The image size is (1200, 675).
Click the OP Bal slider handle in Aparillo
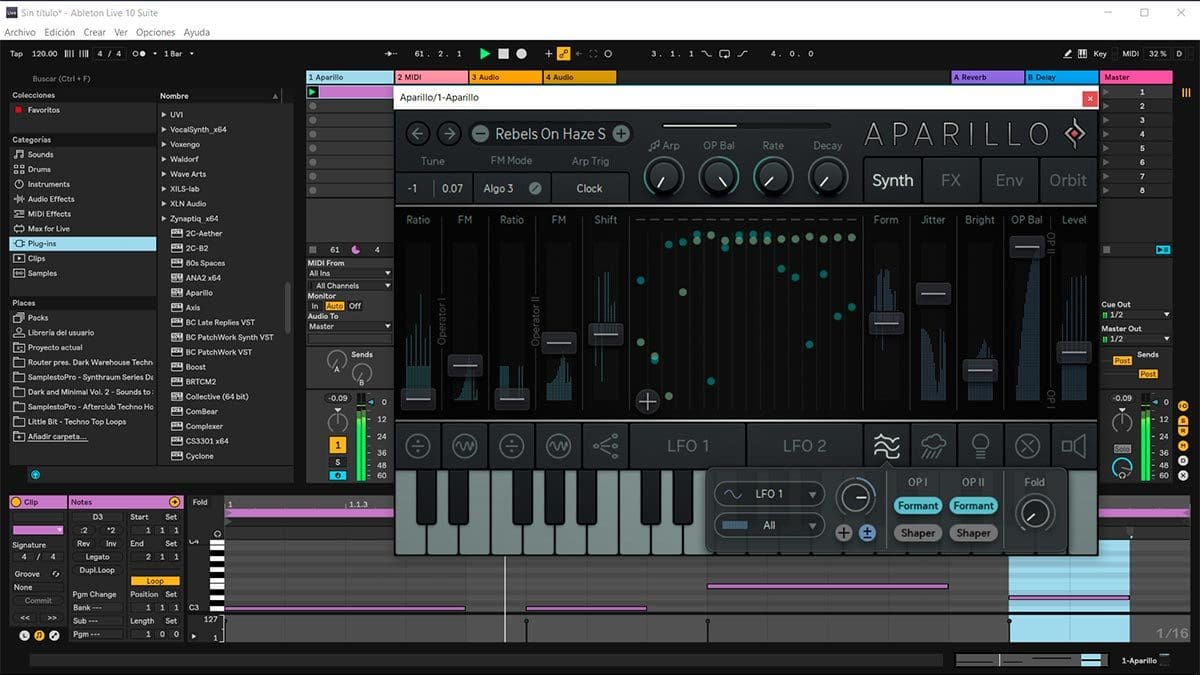coord(1027,246)
